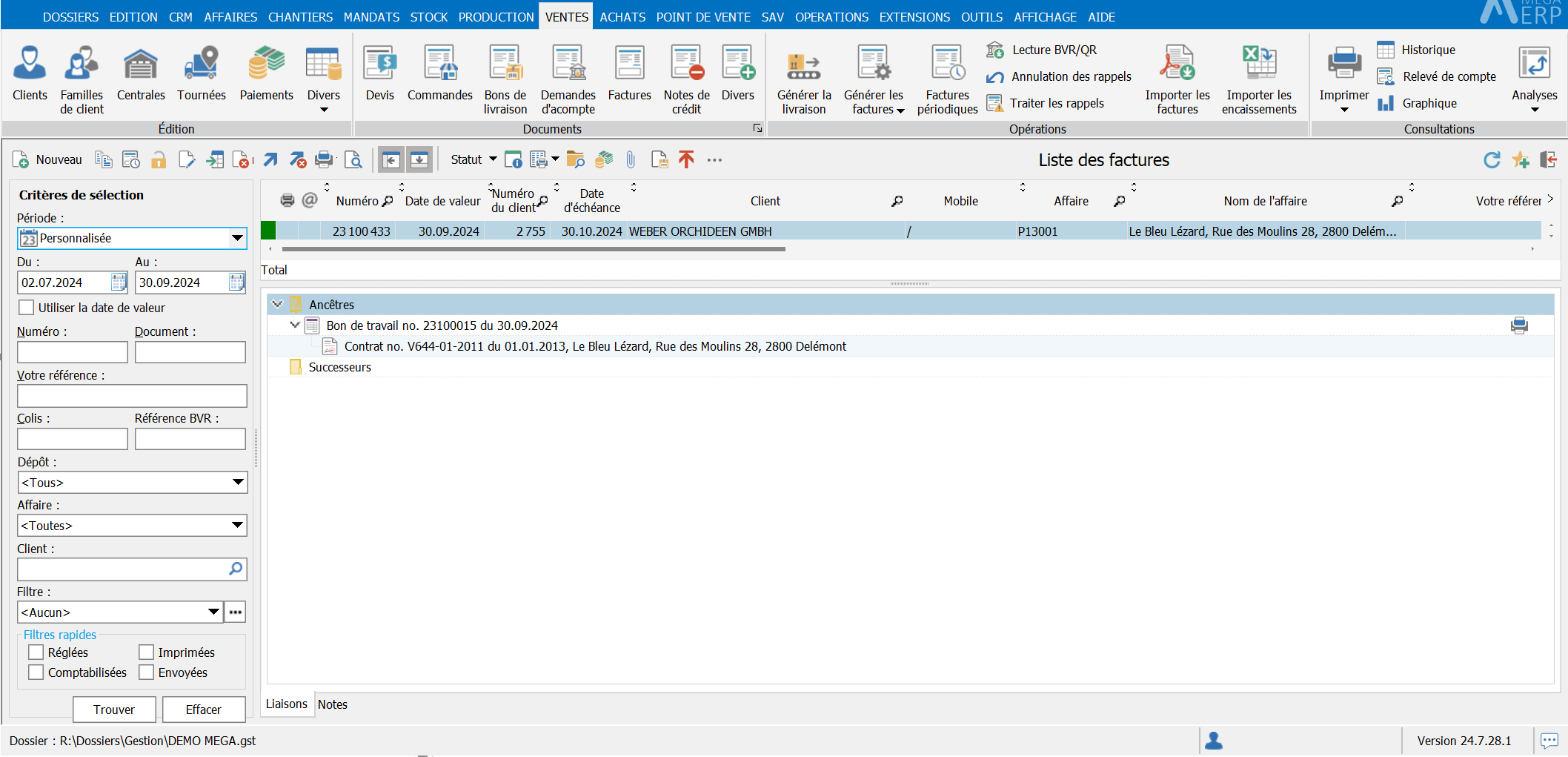Click the Effacer button

click(203, 710)
